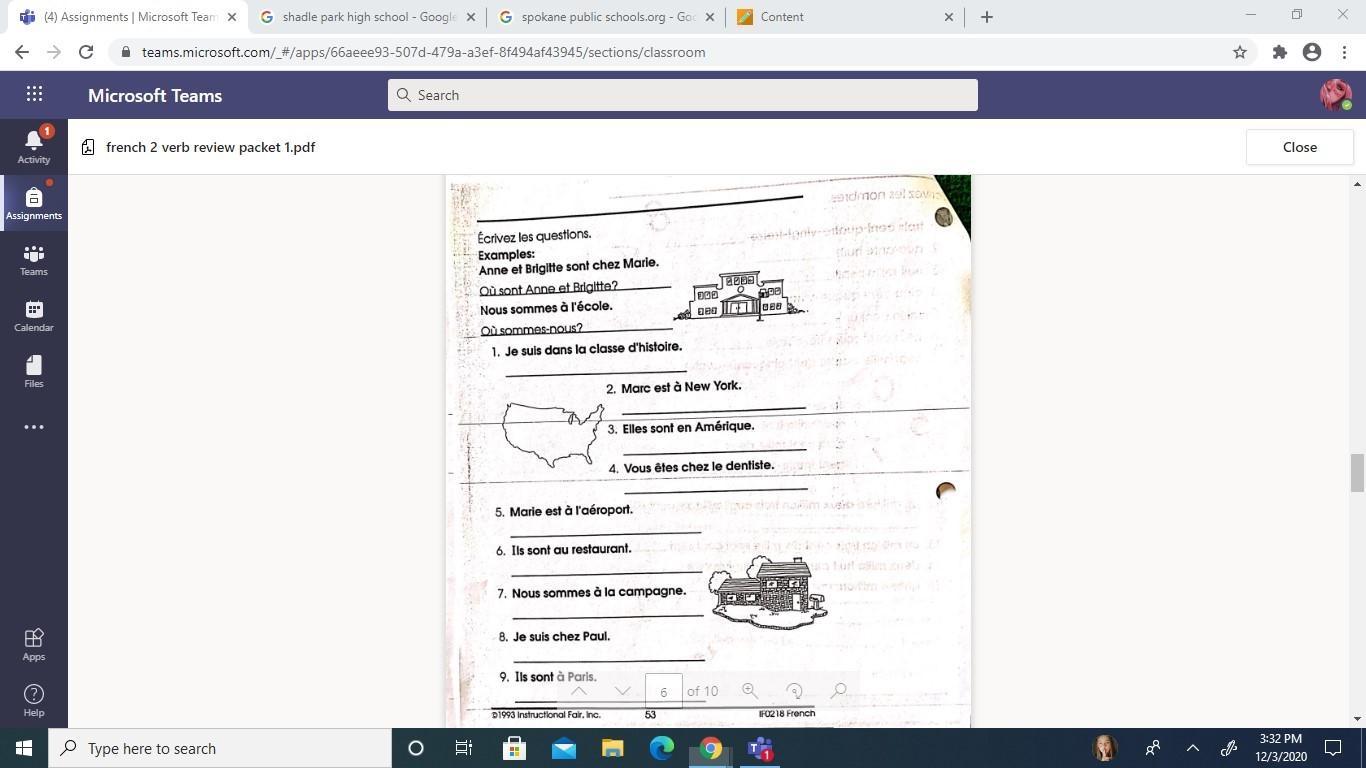Click the United States map drawing

click(553, 434)
